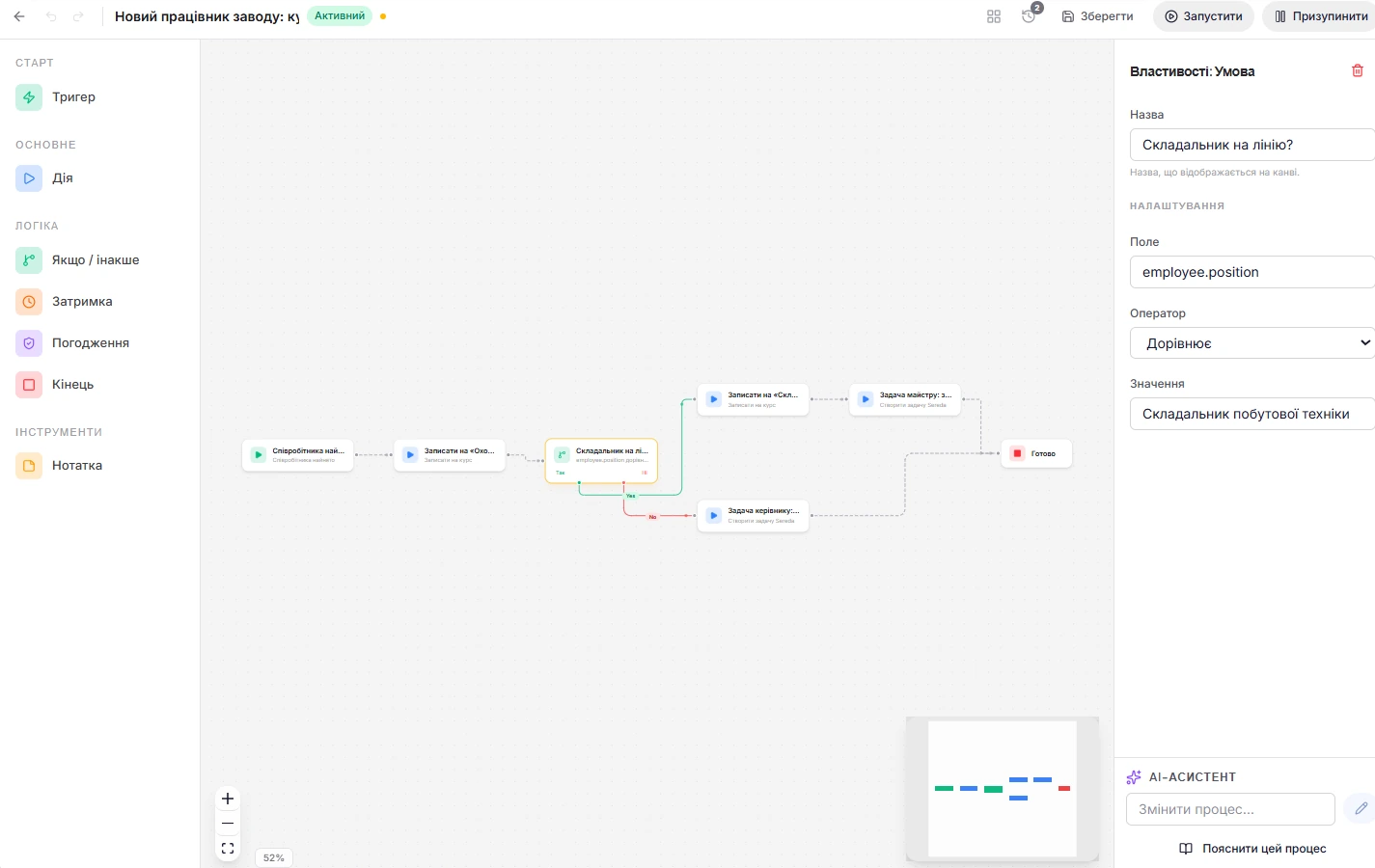Select the Записати на «Скл... node
Viewport: 1375px width, 868px height.
tap(753, 399)
